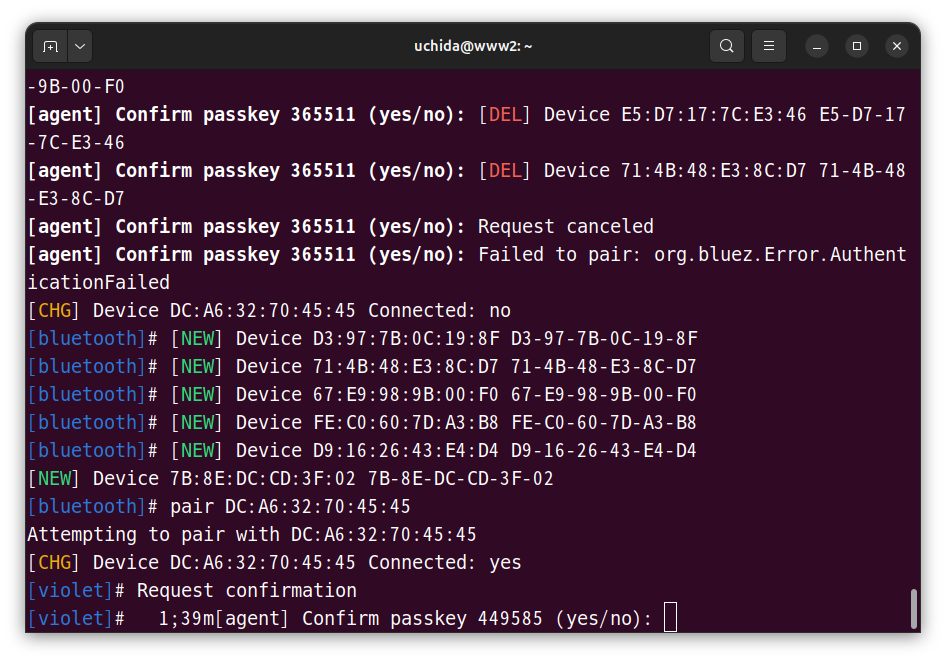Click 'pair DC:A6:32:70:45:45' command text
Viewport: 946px width, 661px height.
click(290, 507)
